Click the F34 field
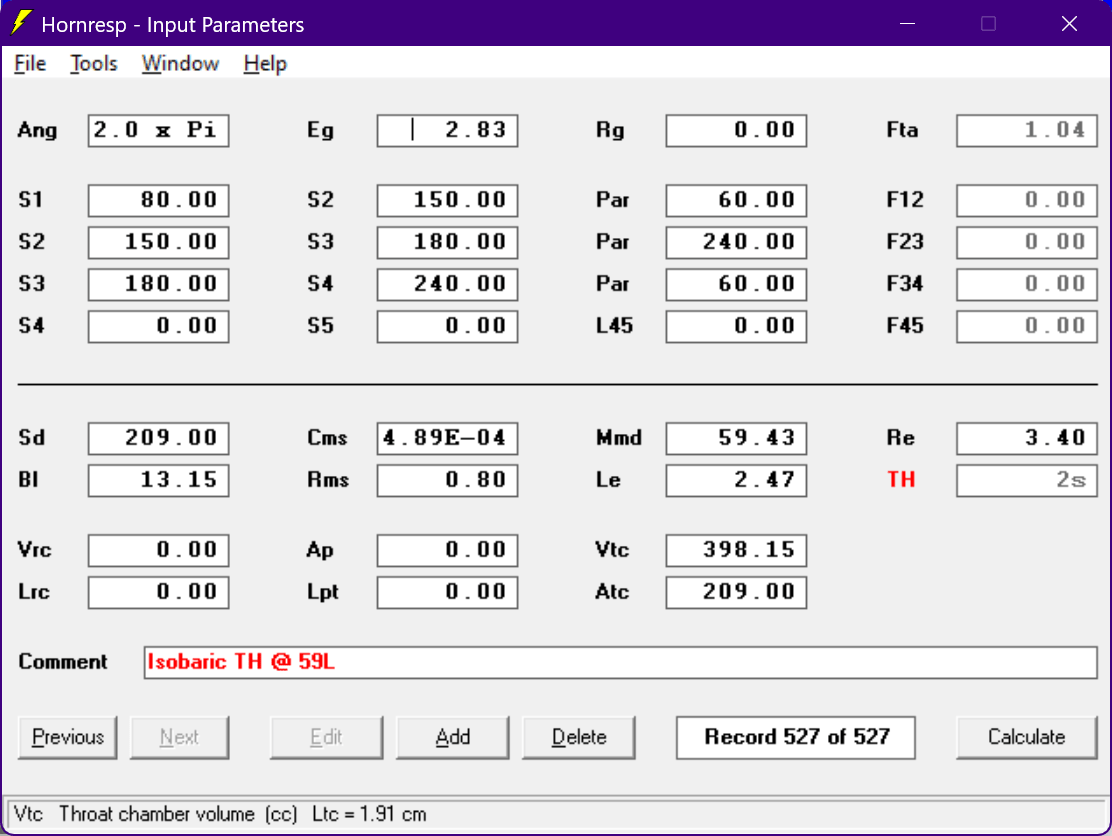The height and width of the screenshot is (836, 1112). pyautogui.click(x=1026, y=284)
